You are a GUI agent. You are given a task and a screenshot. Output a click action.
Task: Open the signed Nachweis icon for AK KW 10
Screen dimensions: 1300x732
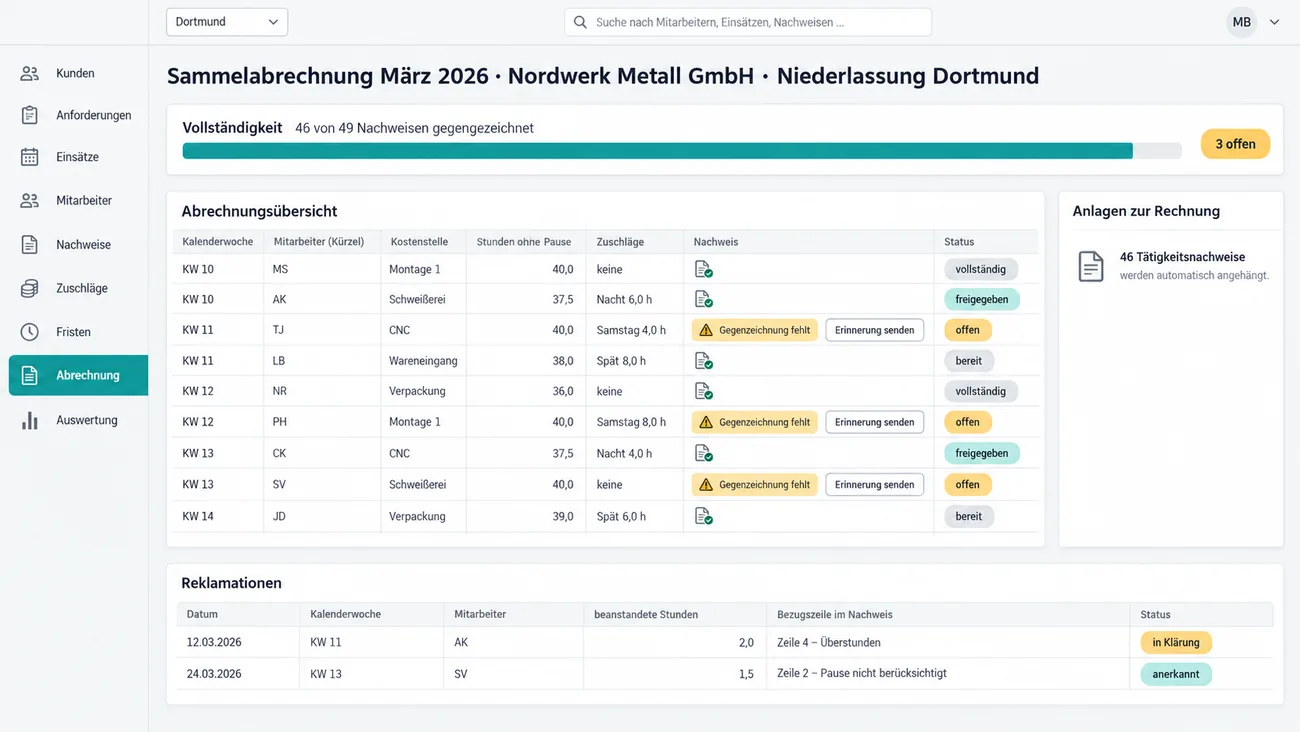(x=703, y=299)
